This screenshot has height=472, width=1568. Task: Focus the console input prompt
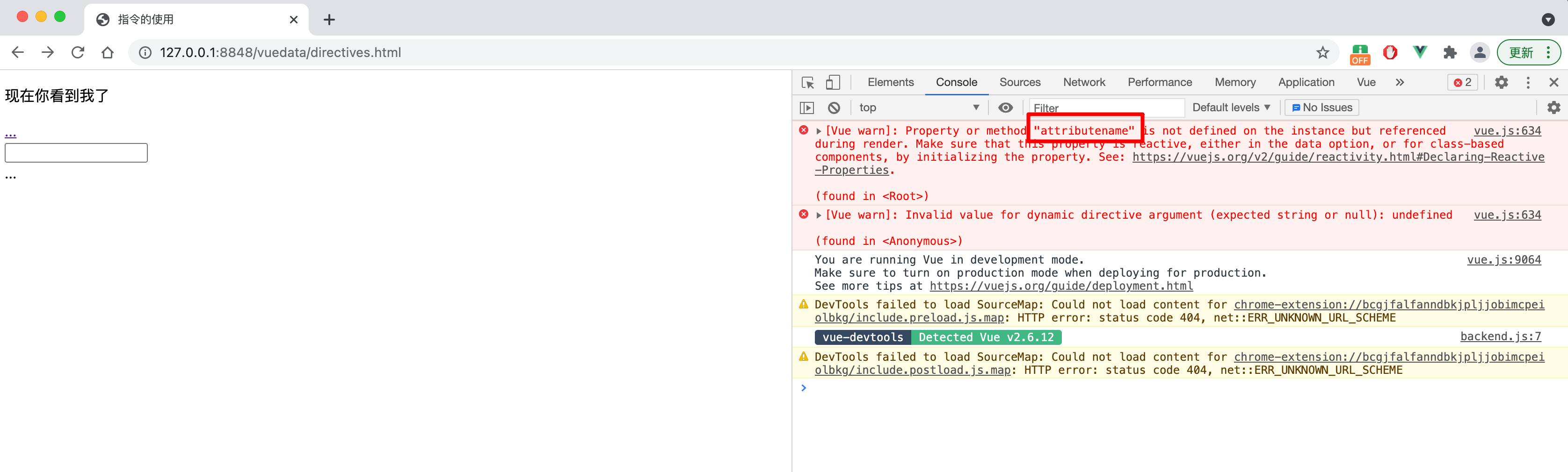click(1181, 388)
